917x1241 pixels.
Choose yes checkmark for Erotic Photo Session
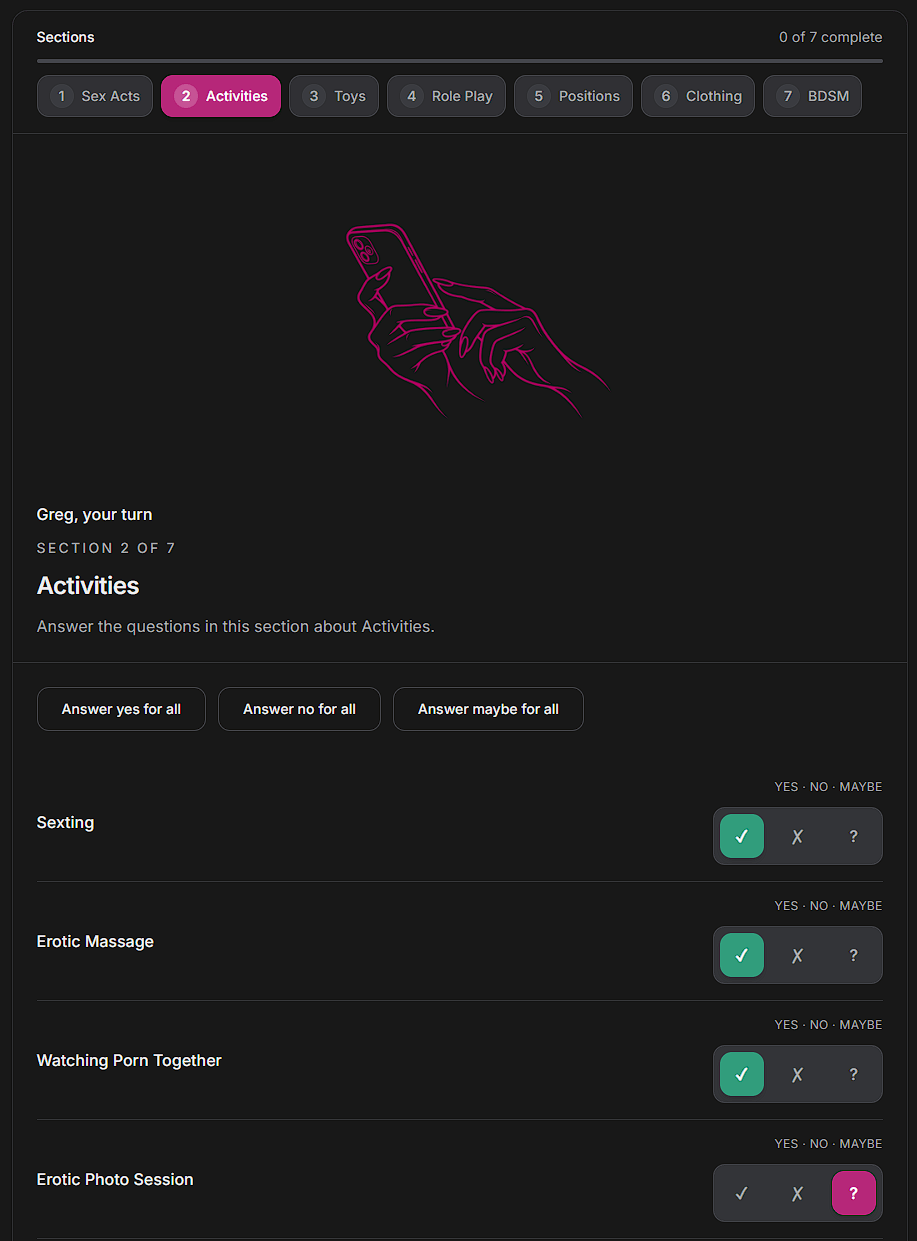point(742,1193)
